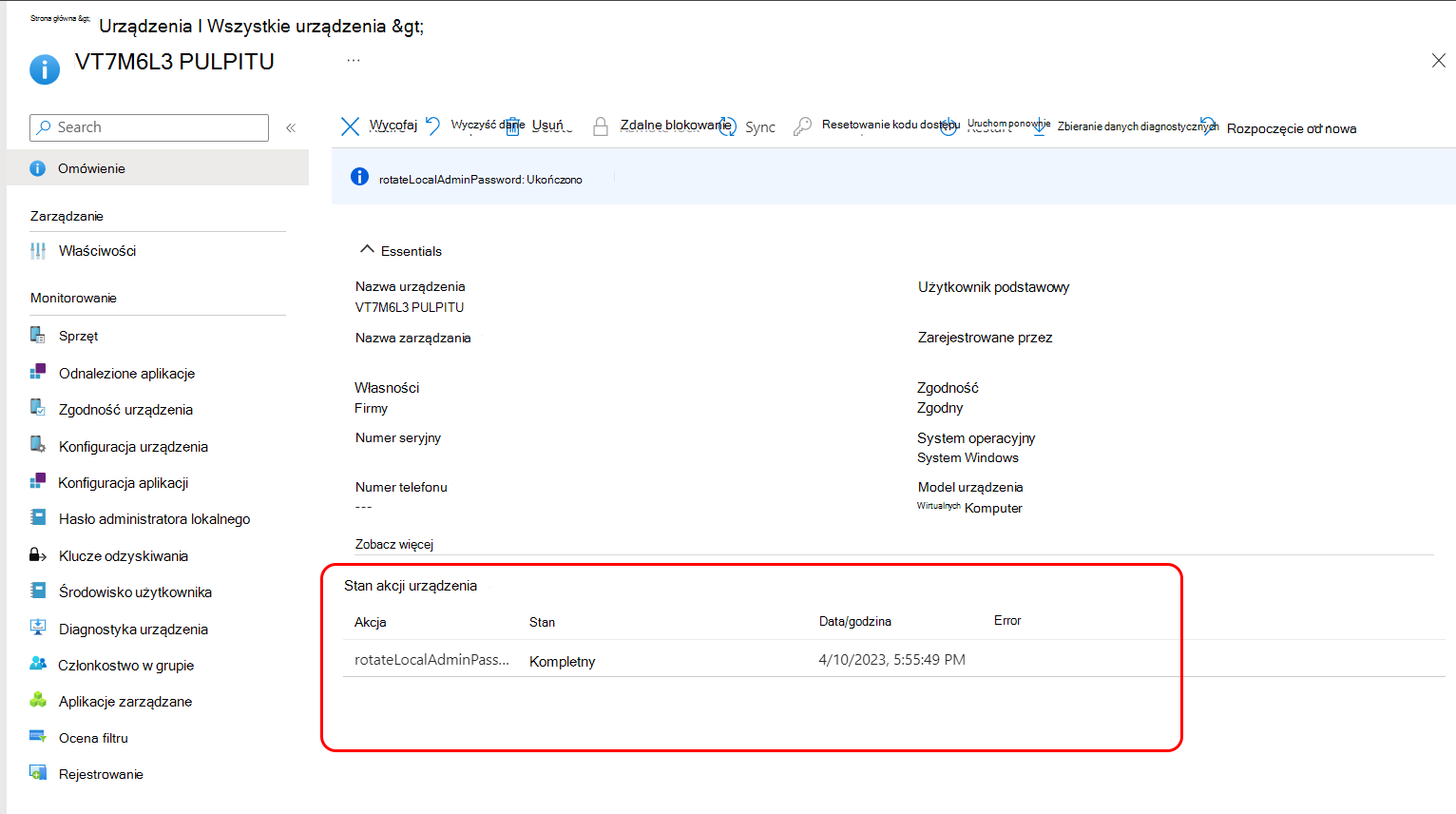Click the VT7M6L3 PULPITU device name value
Screen dimensions: 1456x814
tap(410, 307)
